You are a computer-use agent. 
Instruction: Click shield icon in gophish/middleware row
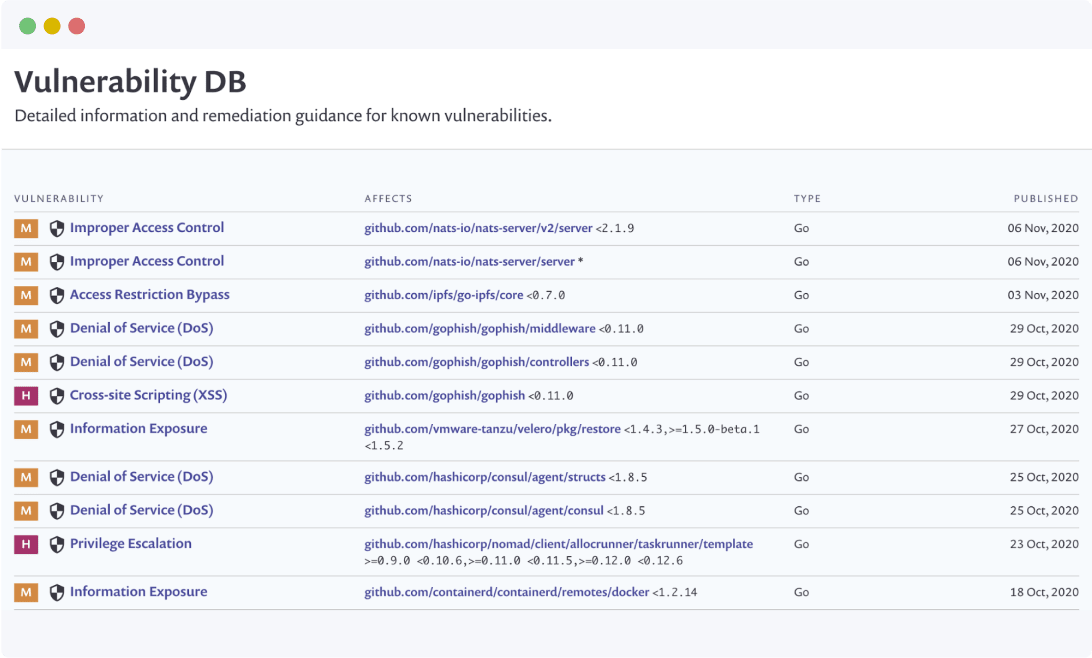tap(57, 329)
